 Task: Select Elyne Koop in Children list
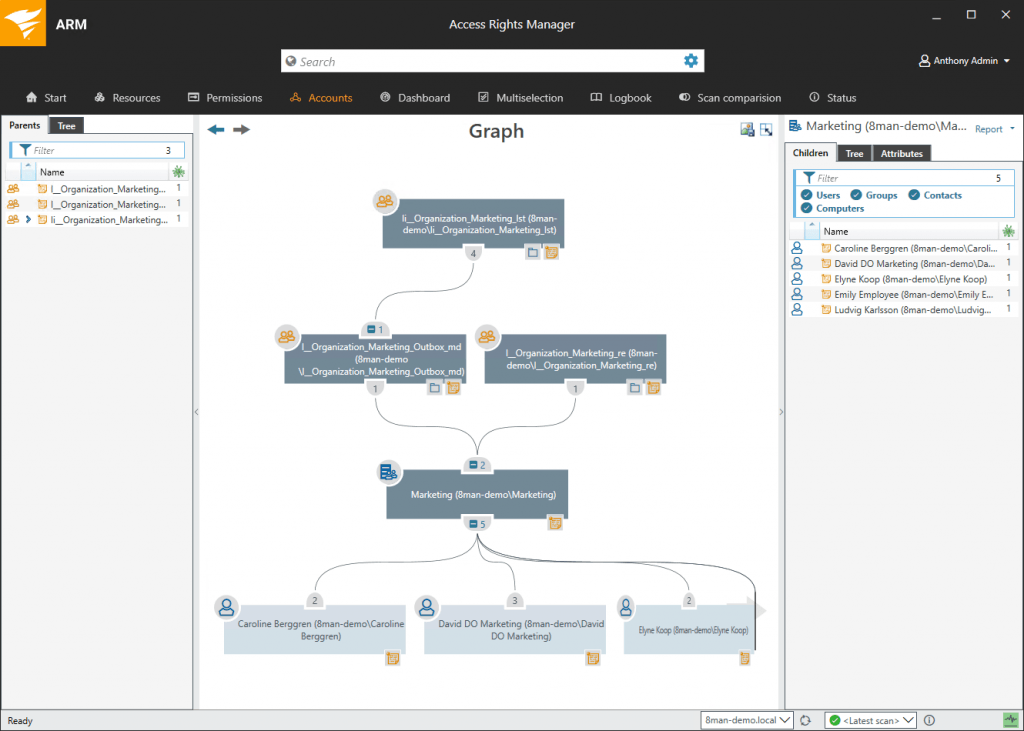pos(902,279)
